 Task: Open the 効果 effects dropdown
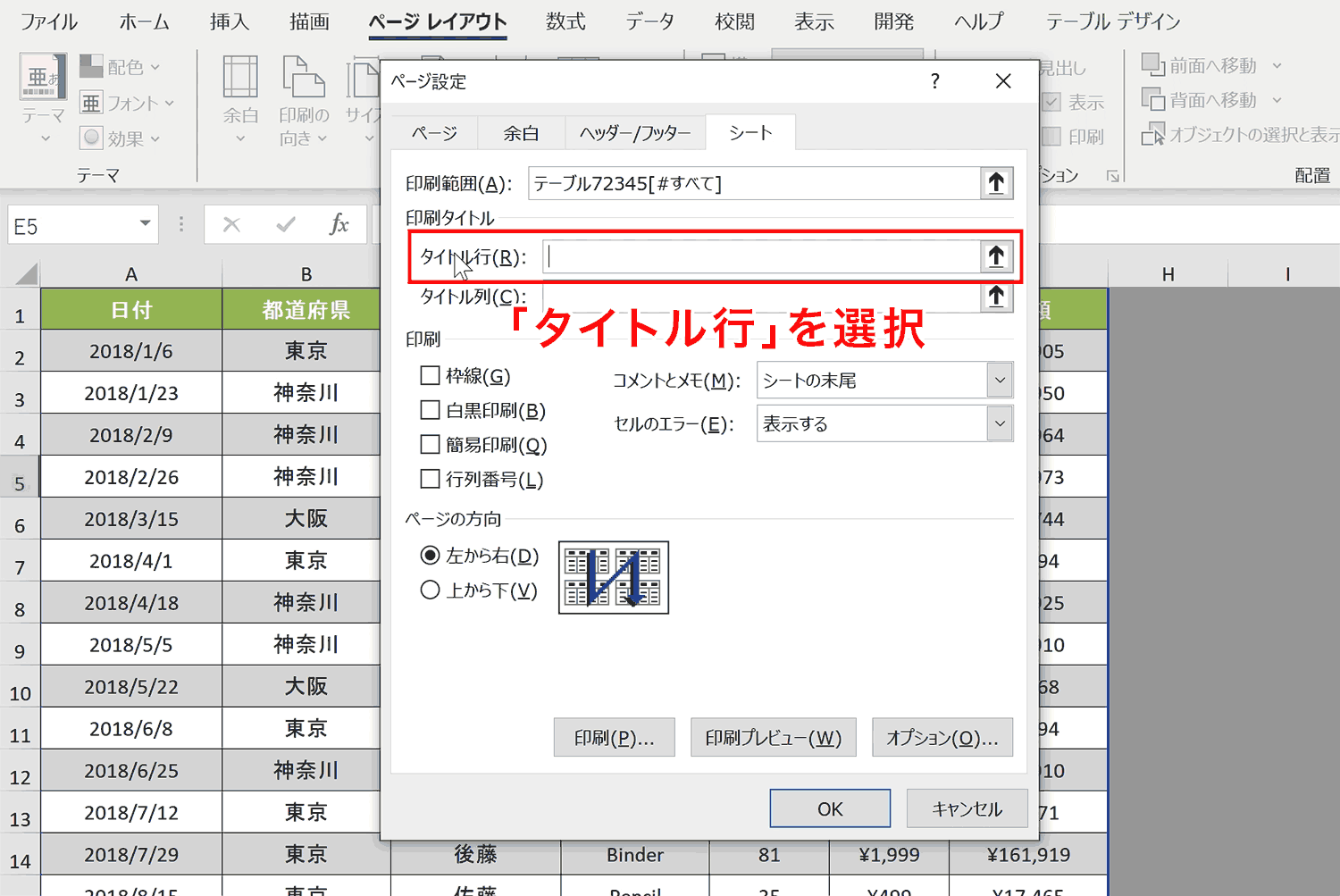120,138
